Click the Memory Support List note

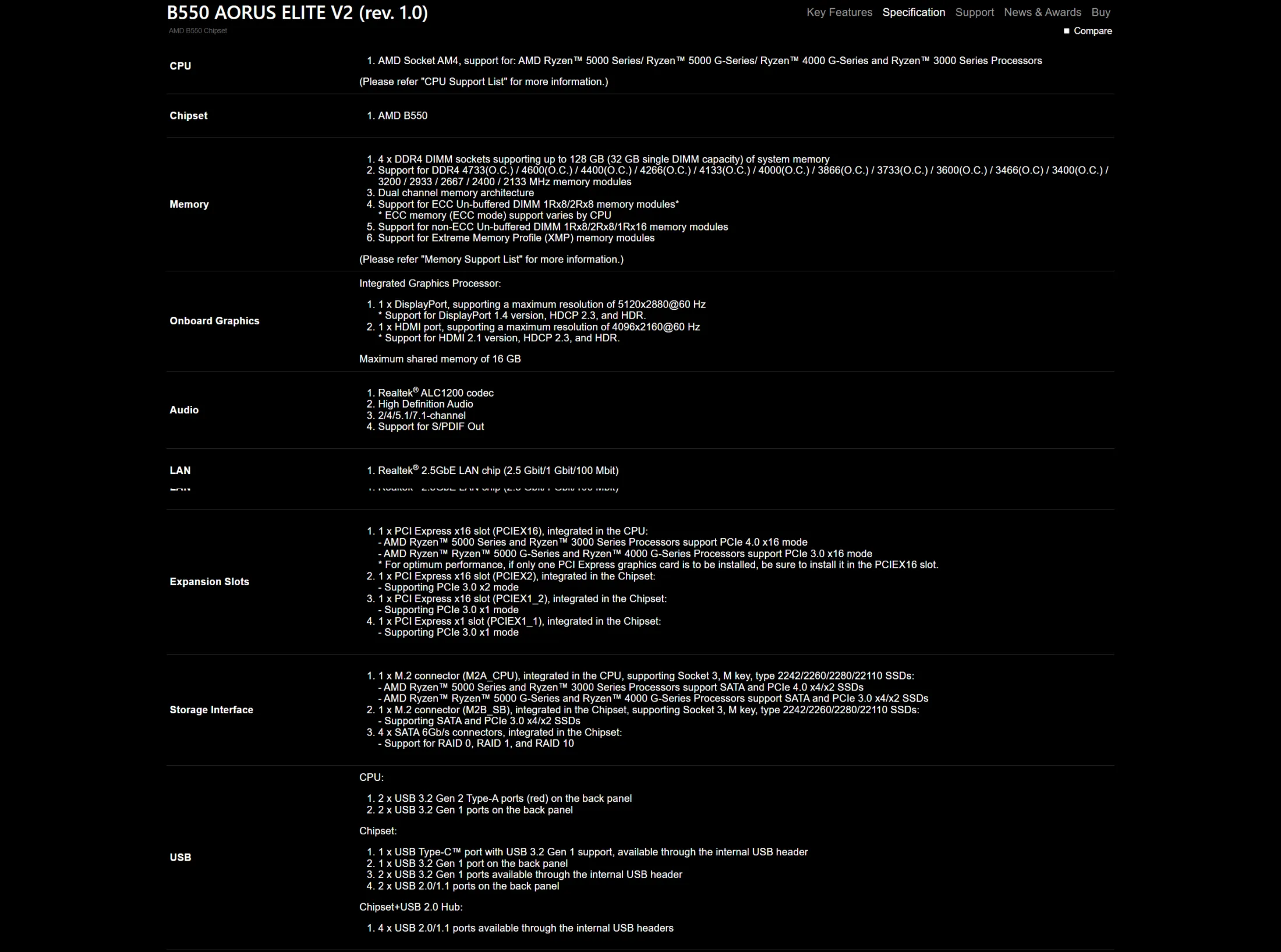coord(491,259)
